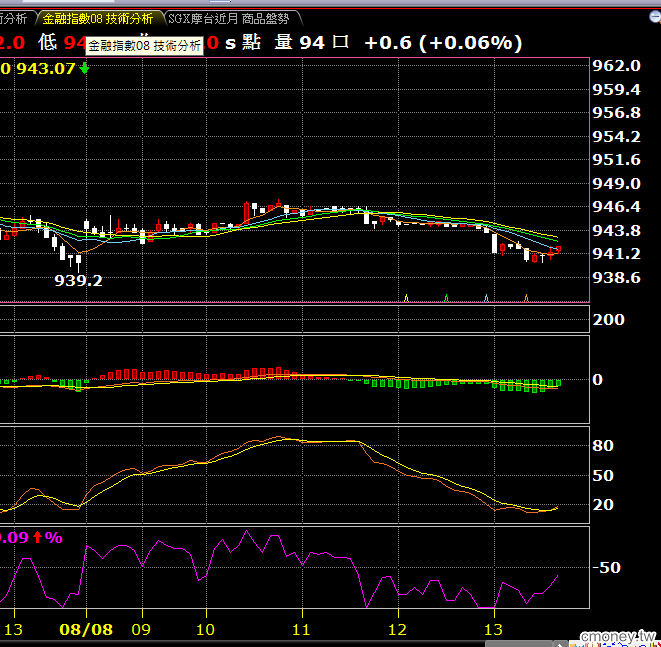Click the zoom-out magnifier icon at top right
This screenshot has width=661, height=647.
pyautogui.click(x=656, y=17)
